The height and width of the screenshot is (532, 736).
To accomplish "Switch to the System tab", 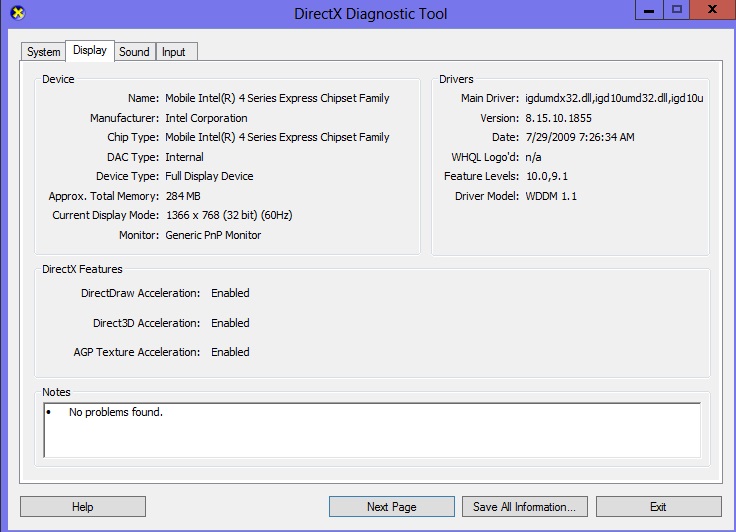I will (43, 52).
